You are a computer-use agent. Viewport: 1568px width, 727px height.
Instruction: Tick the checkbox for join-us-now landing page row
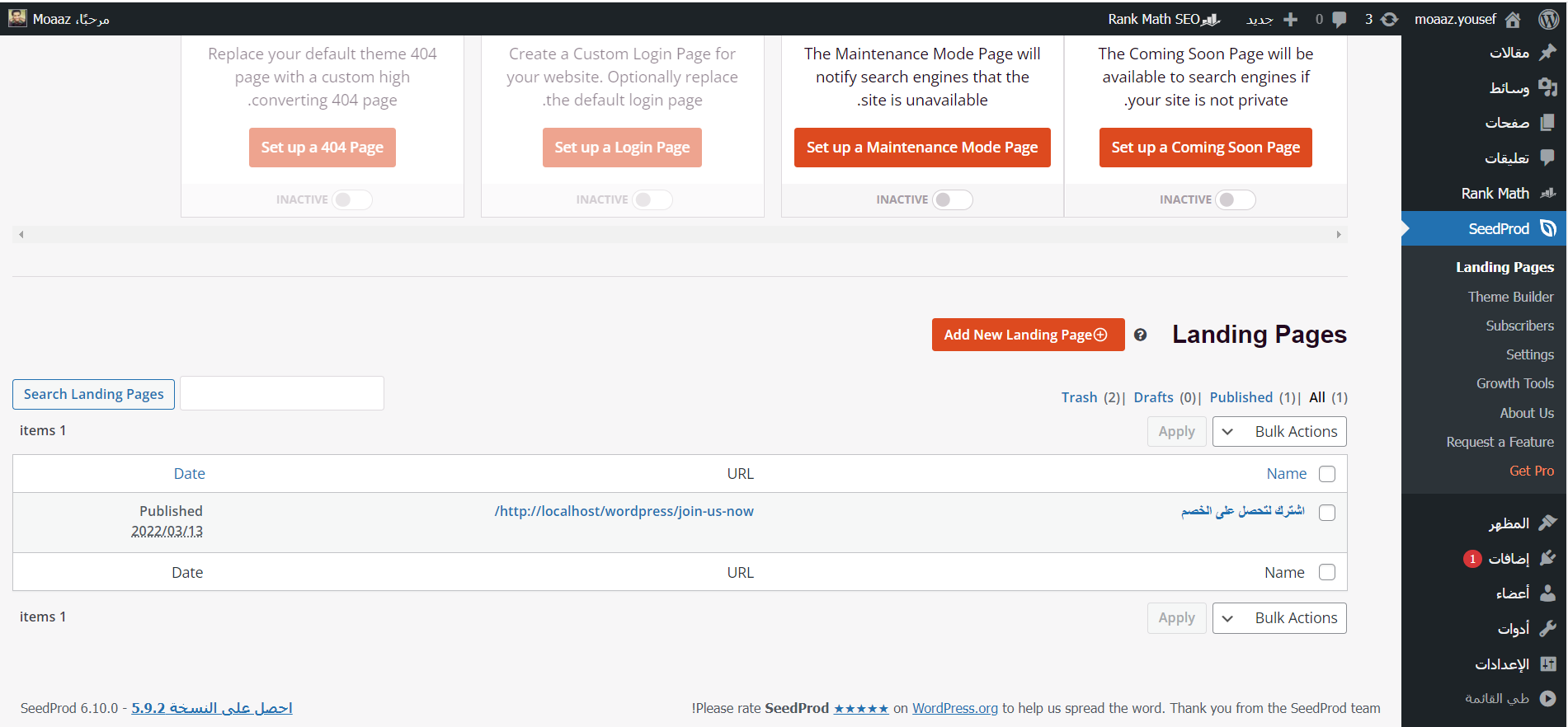coord(1327,513)
